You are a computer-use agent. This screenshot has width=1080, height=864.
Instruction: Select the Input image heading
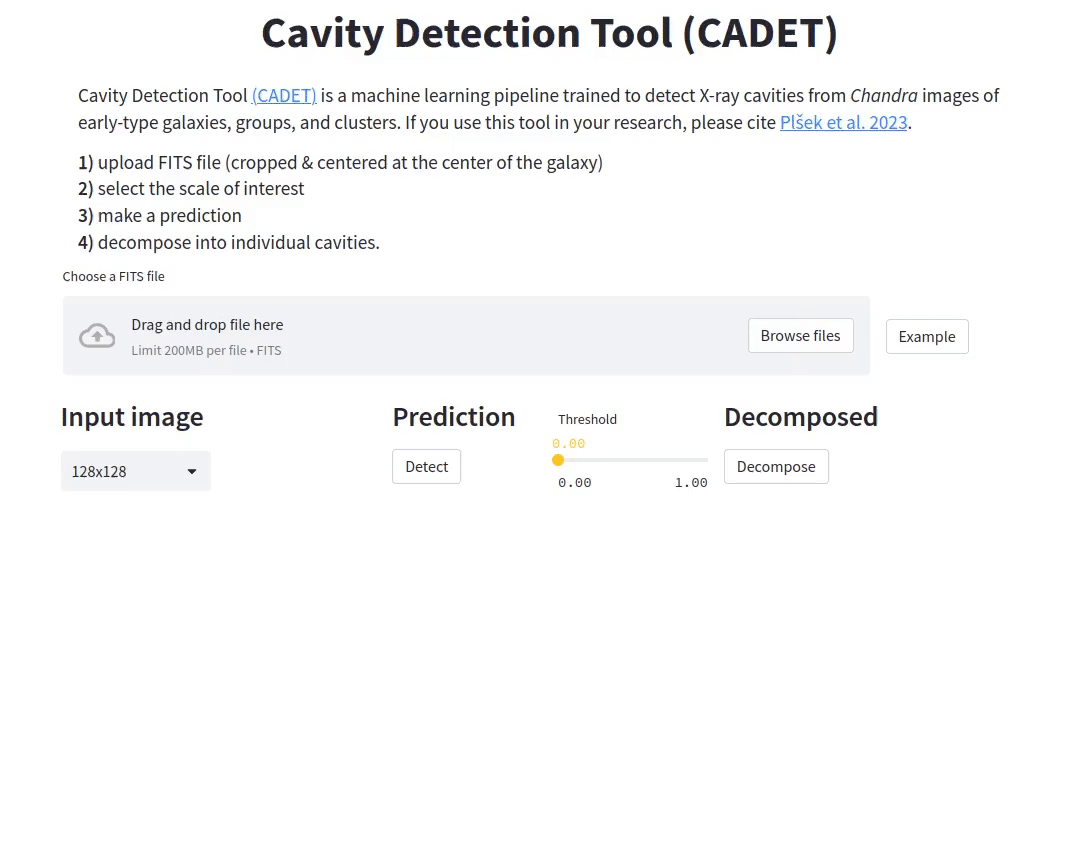coord(132,417)
